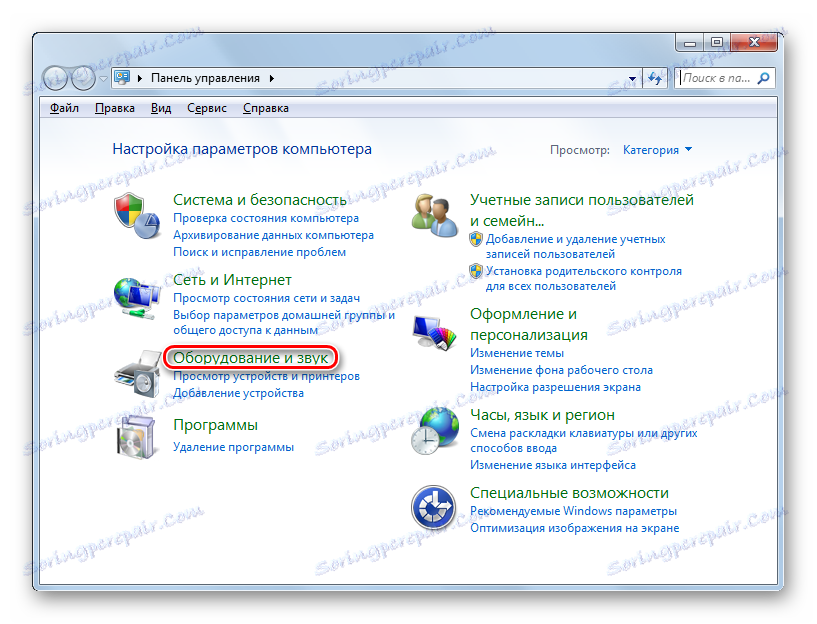Click the Ease of Access icon
Viewport: 817px width, 624px height.
[x=434, y=505]
